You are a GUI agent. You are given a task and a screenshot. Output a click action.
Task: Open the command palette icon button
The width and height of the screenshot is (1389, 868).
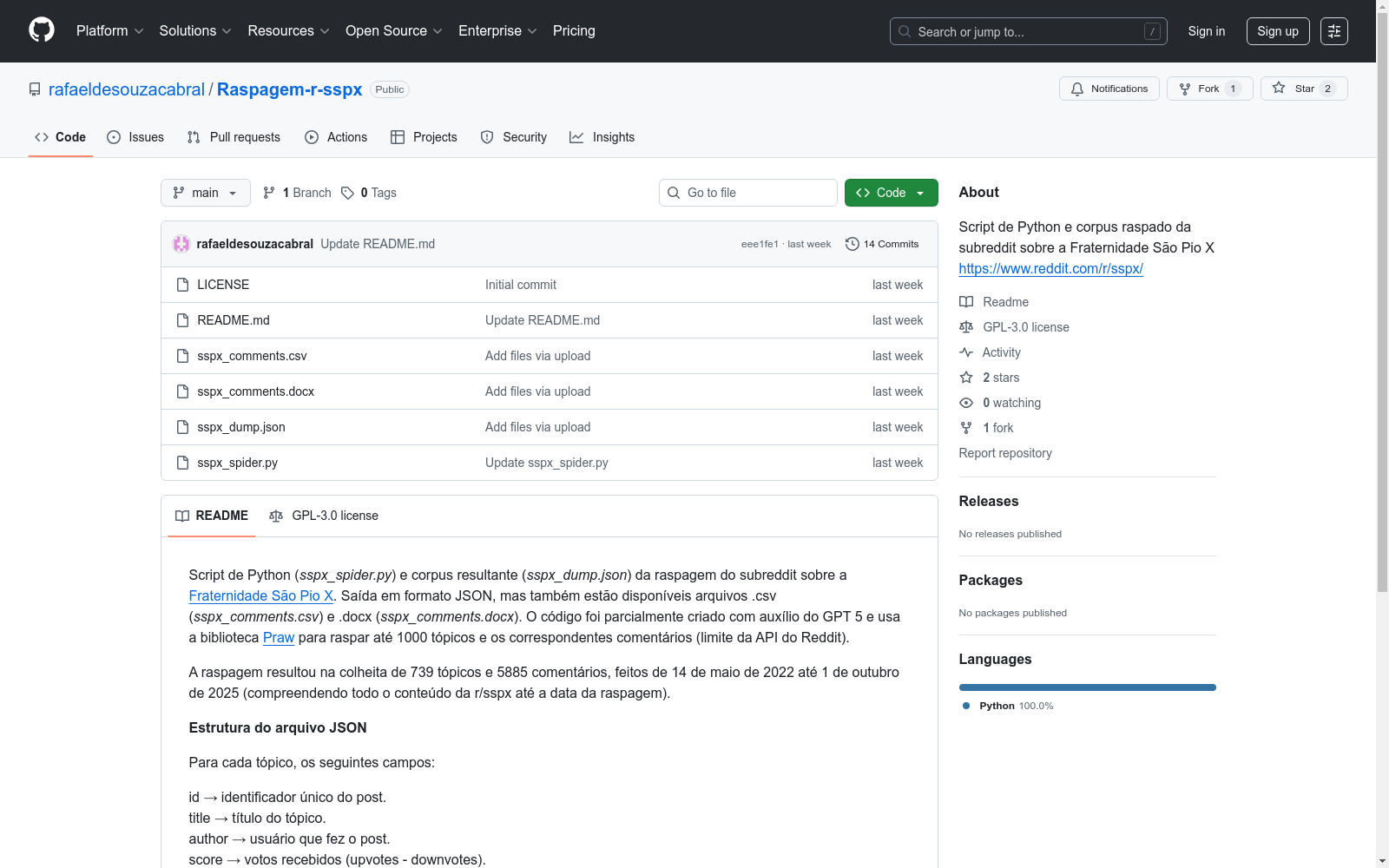(x=1334, y=31)
